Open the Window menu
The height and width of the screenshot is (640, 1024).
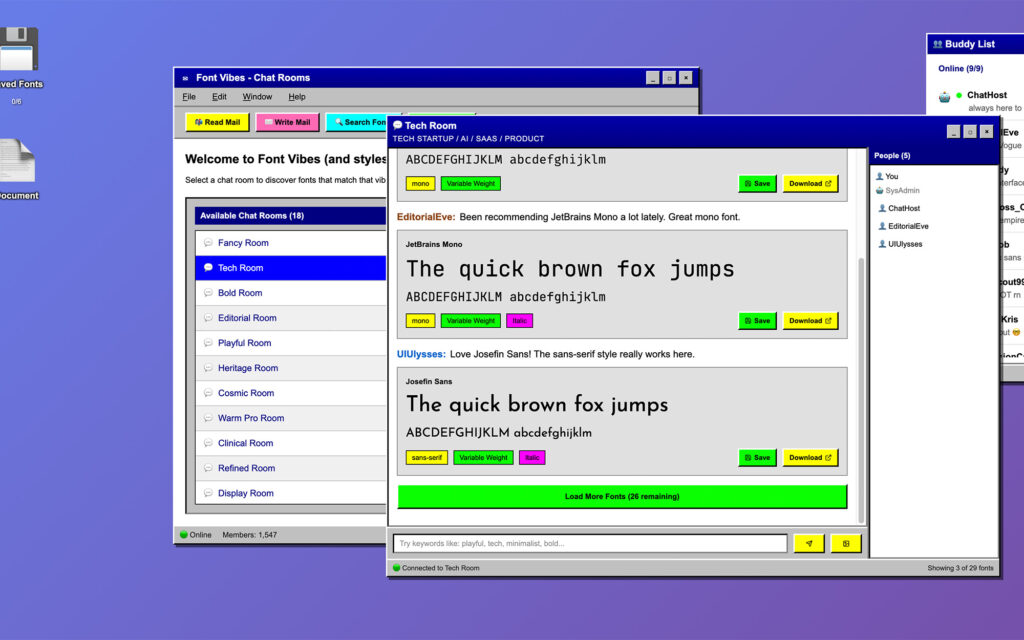pyautogui.click(x=257, y=97)
